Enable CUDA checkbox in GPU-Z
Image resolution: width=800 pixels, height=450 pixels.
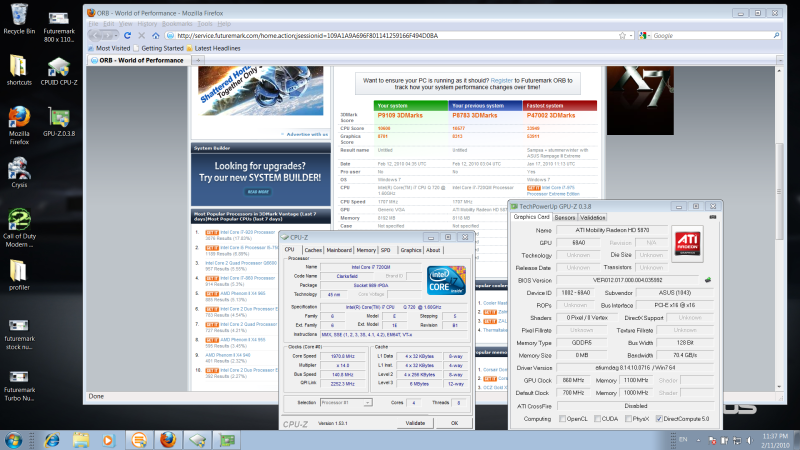597,419
